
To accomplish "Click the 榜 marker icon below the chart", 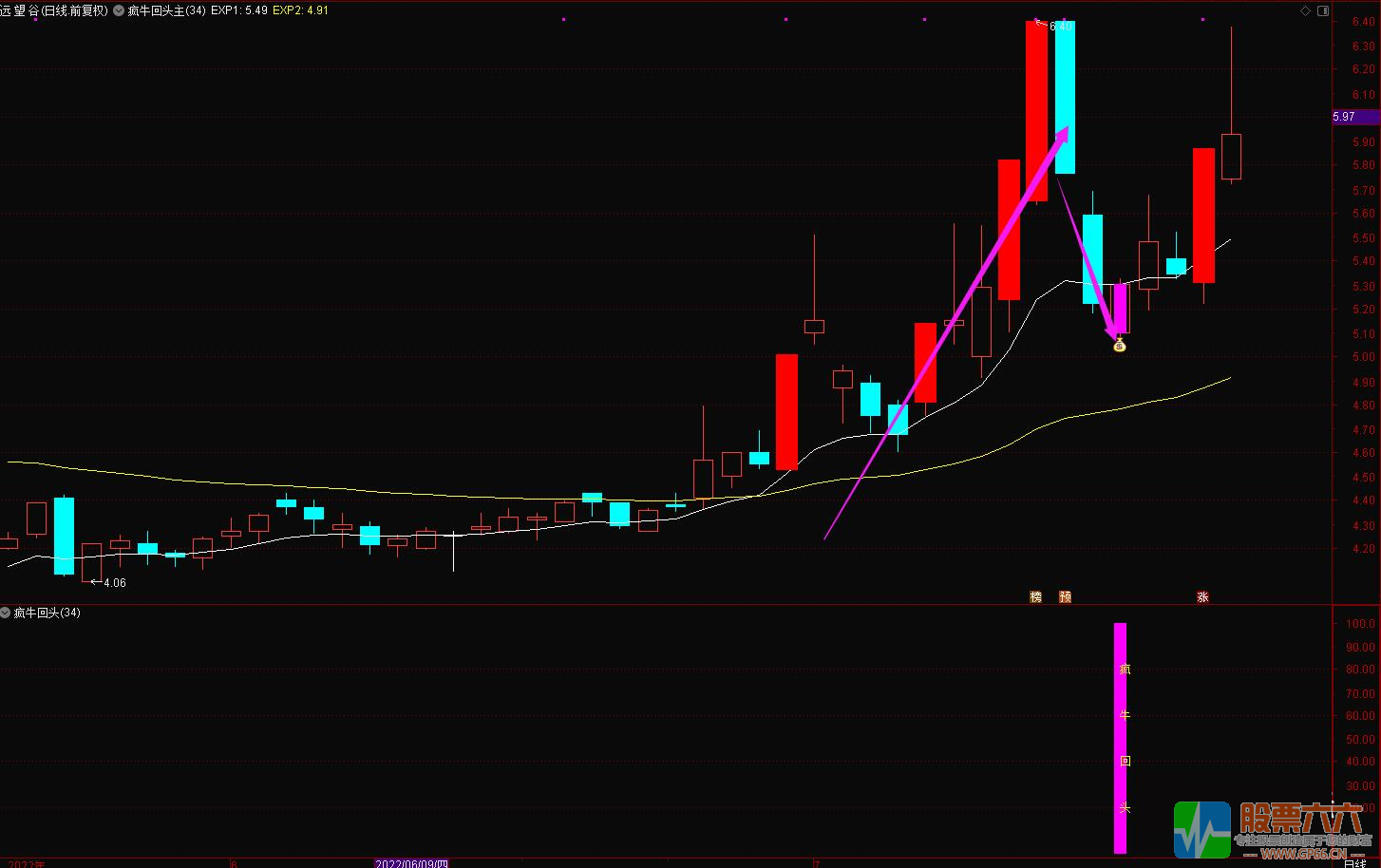I will [x=1035, y=597].
